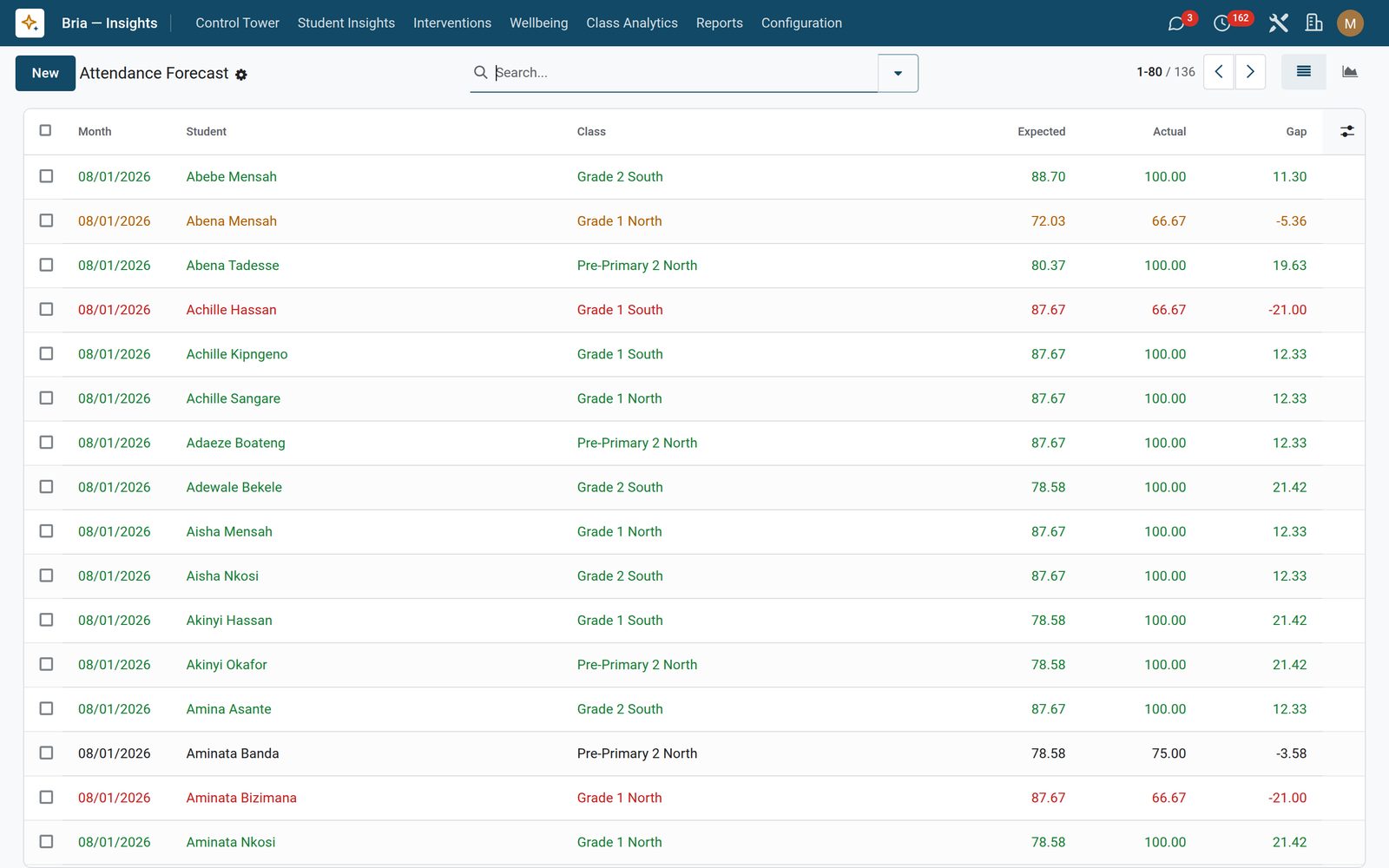Go to next page of records

[x=1250, y=72]
